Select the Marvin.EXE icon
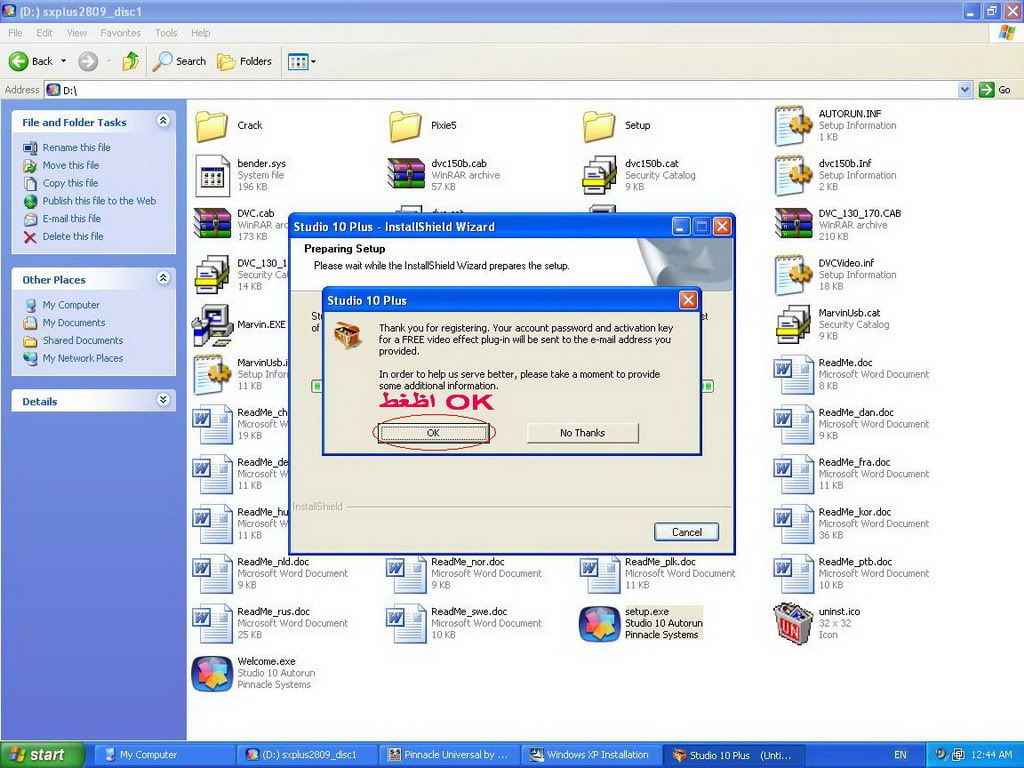 [x=212, y=325]
